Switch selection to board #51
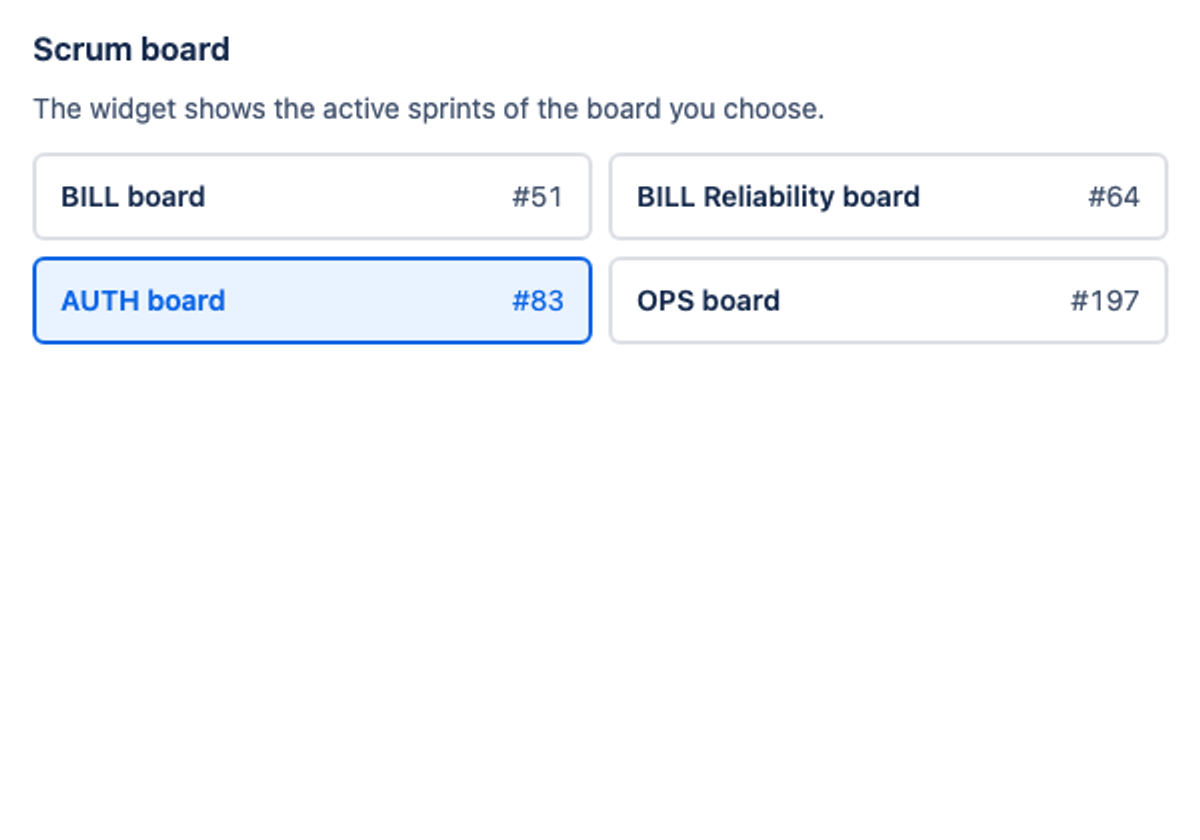 [x=312, y=197]
